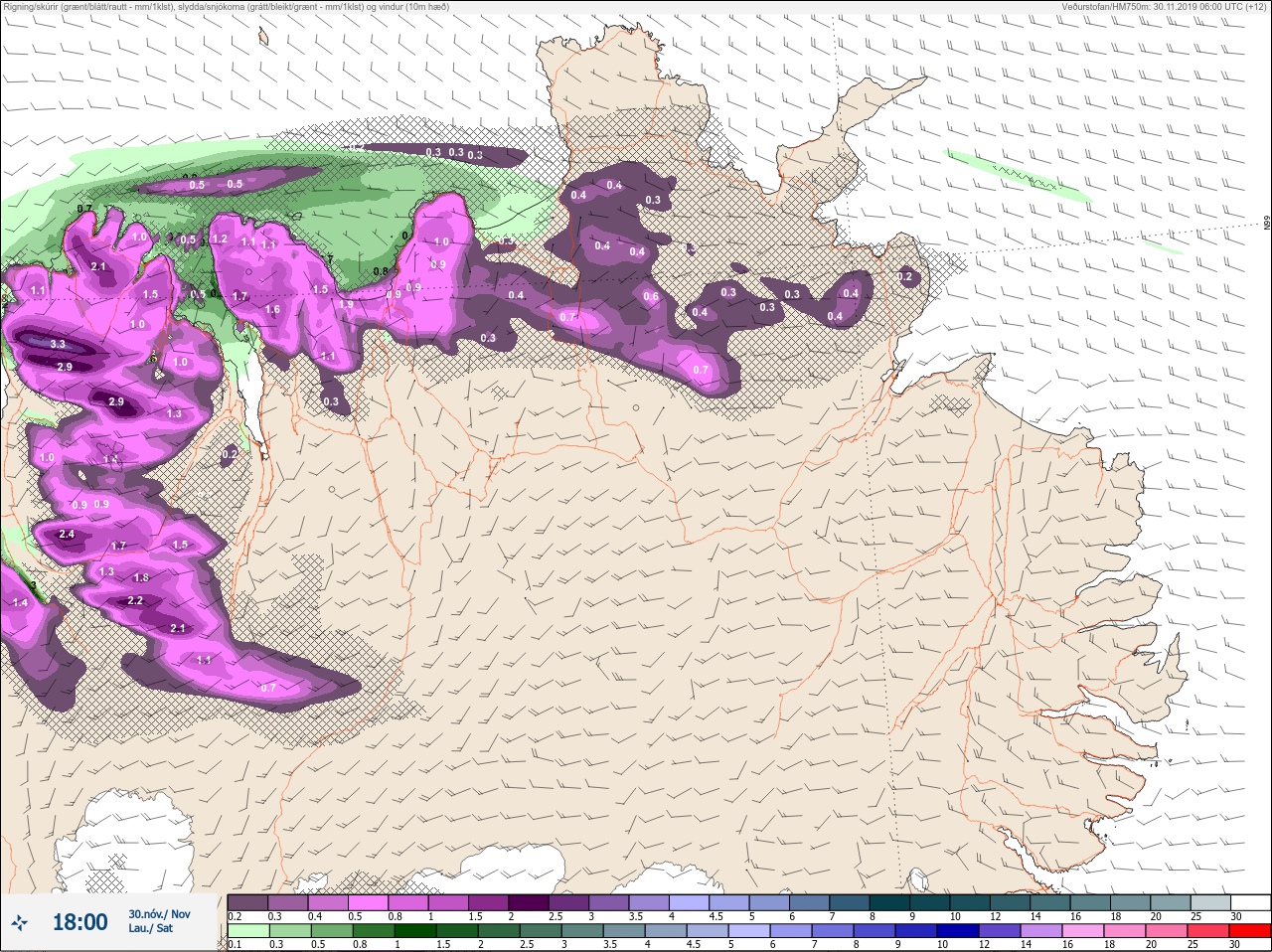Click the 3.3 precipitation value on the map
The image size is (1272, 952).
coord(58,345)
